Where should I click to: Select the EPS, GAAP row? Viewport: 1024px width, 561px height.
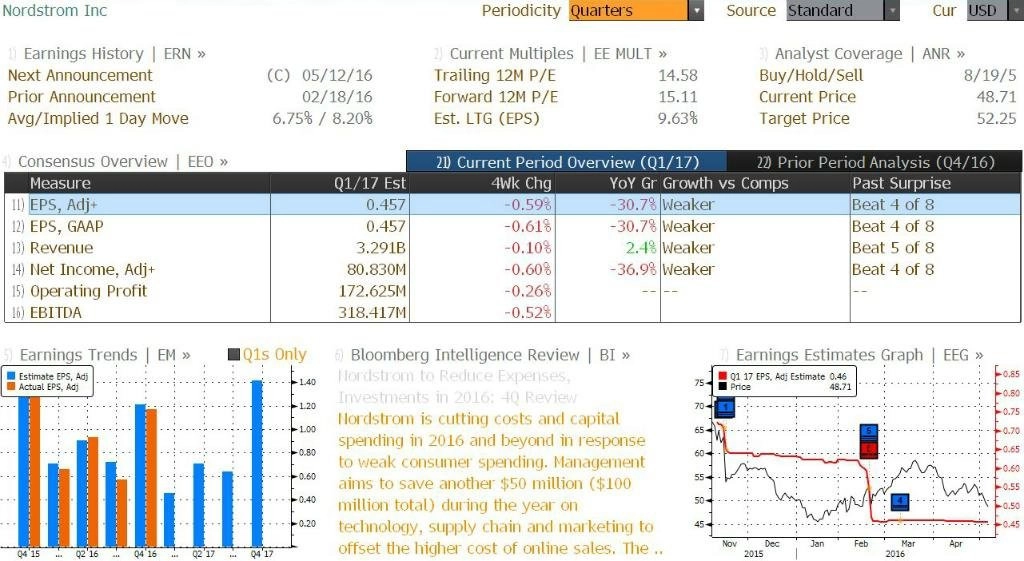pyautogui.click(x=513, y=227)
